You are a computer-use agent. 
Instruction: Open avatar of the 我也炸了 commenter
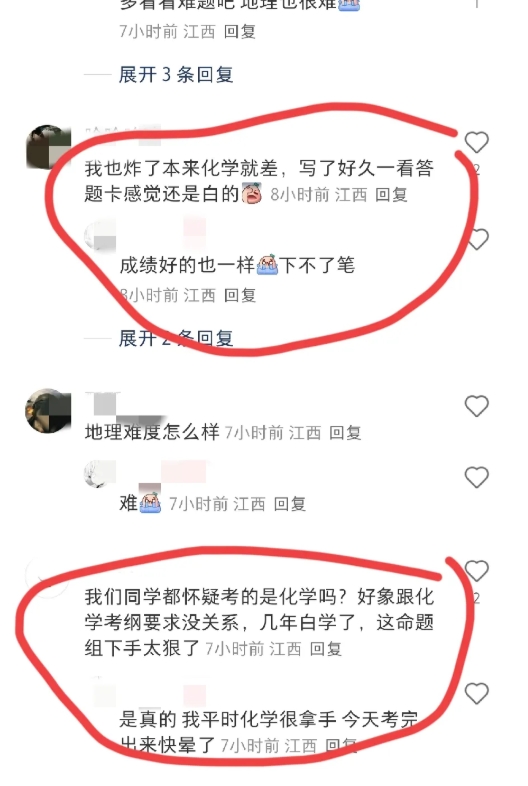coord(49,147)
